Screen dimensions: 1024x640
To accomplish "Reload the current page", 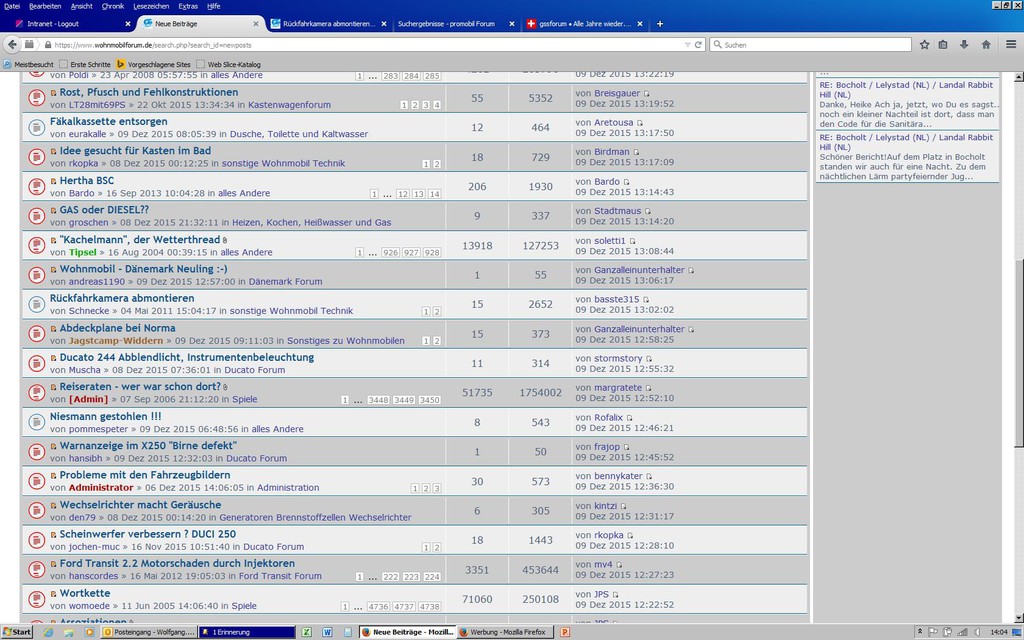I will pyautogui.click(x=698, y=45).
